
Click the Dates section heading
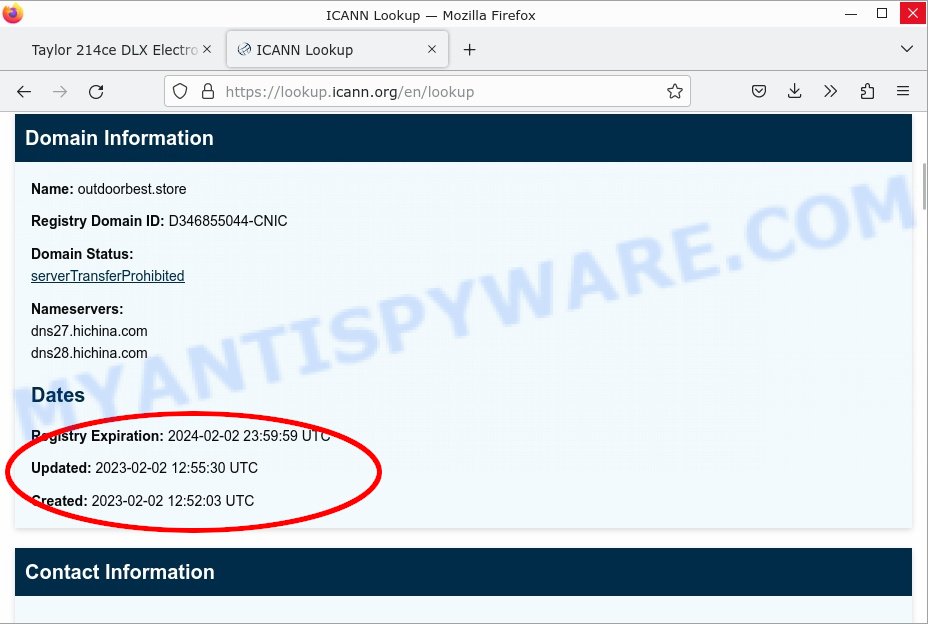58,395
